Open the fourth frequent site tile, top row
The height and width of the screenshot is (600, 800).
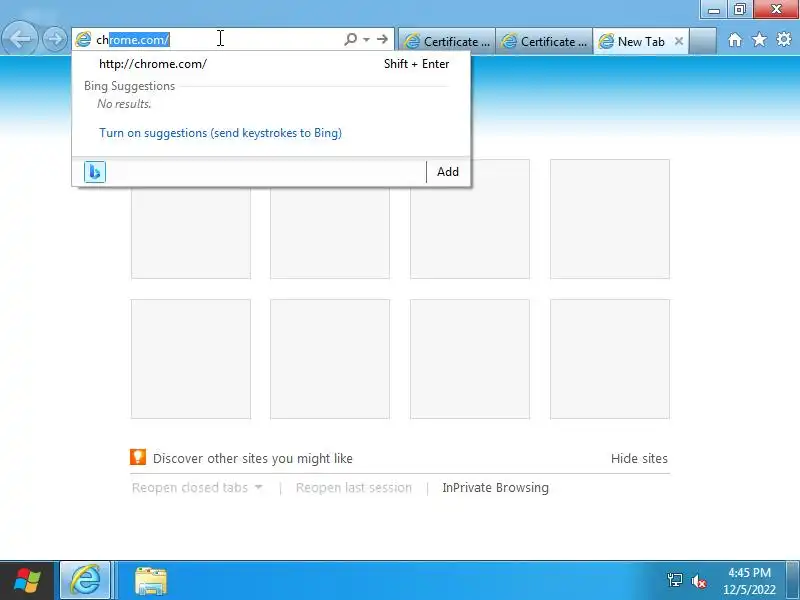(x=610, y=219)
